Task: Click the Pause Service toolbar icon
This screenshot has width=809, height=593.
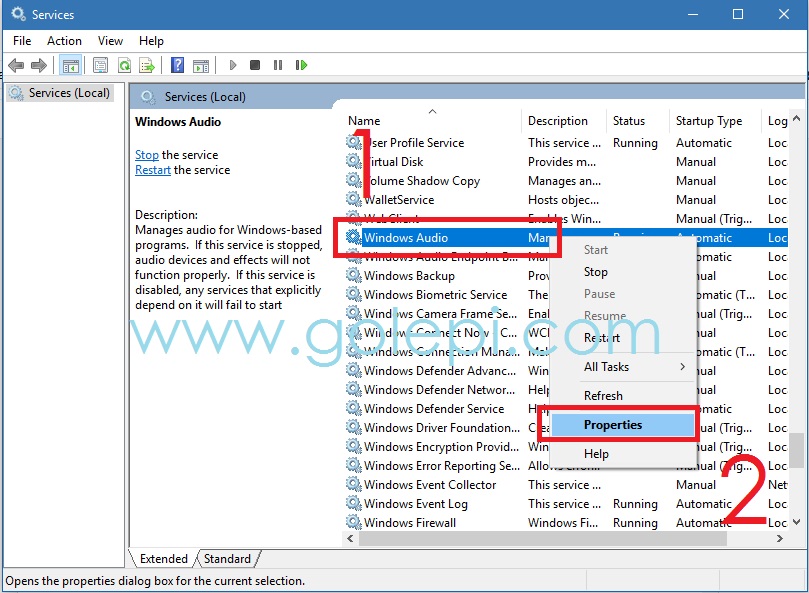Action: (278, 65)
